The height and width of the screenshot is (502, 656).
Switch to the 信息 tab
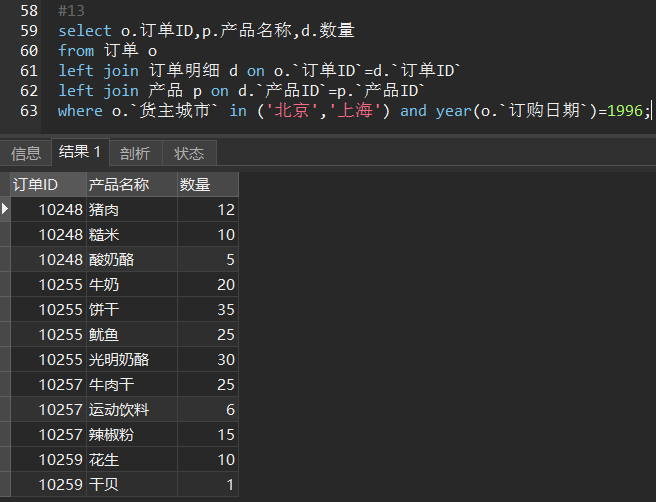click(x=26, y=153)
